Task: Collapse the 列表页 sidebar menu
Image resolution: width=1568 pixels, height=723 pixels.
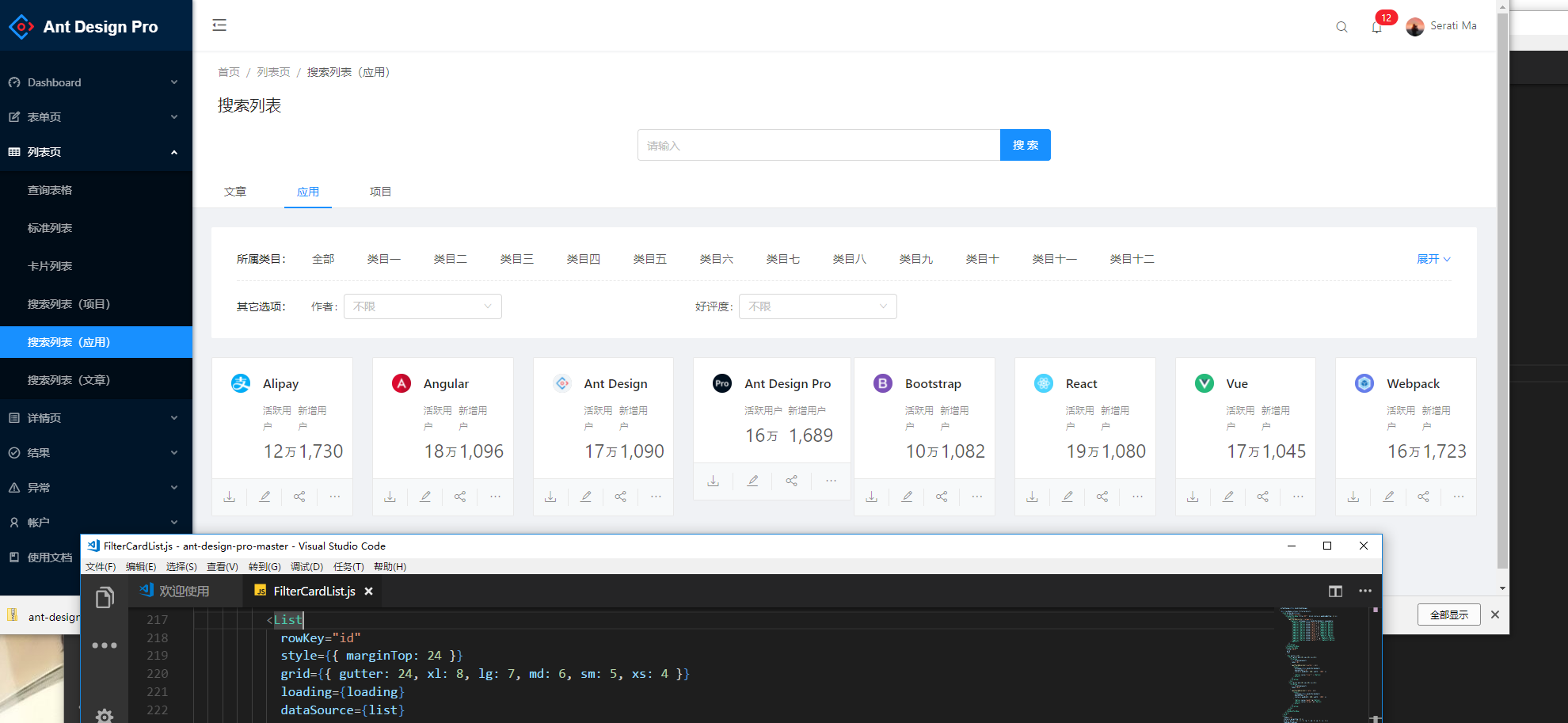Action: 96,152
